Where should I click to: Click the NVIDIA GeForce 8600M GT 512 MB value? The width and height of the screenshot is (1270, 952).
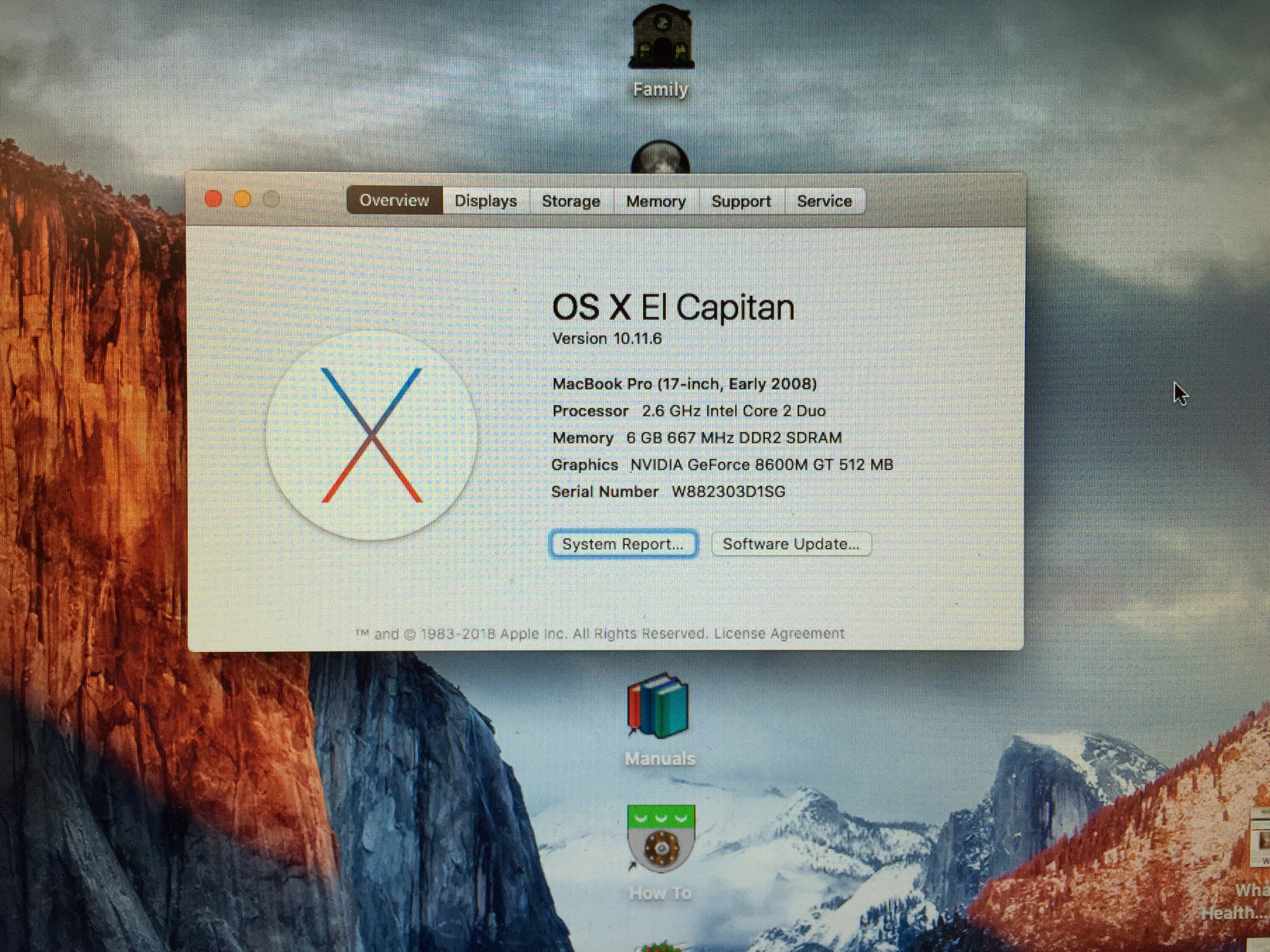[762, 465]
